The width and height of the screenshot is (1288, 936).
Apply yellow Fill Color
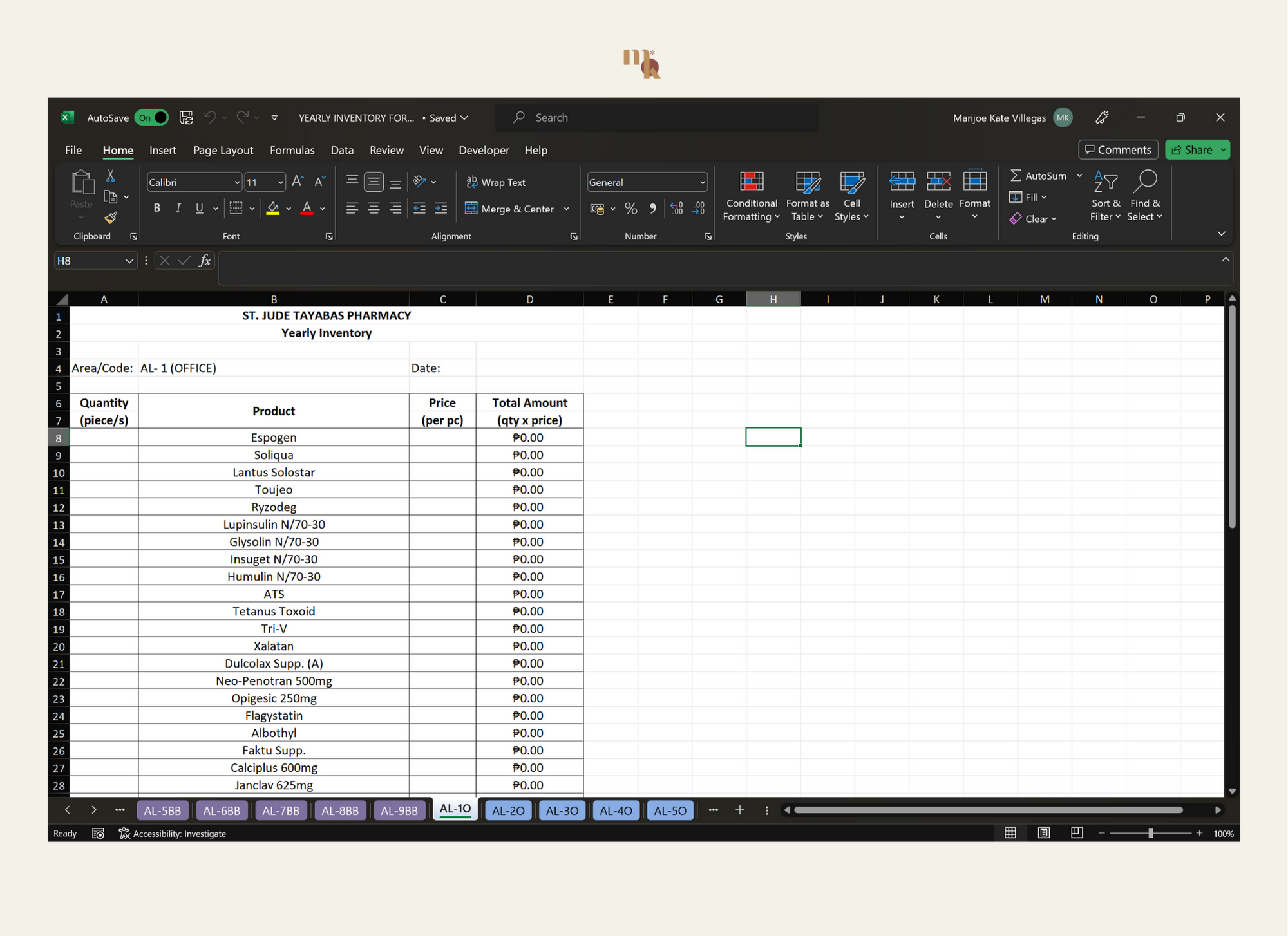coord(273,208)
